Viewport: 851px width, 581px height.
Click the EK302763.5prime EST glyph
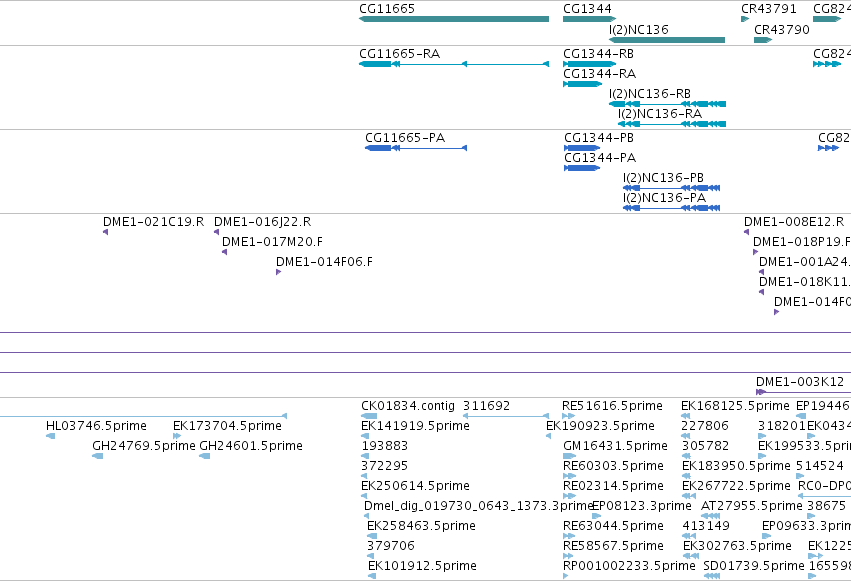point(691,557)
